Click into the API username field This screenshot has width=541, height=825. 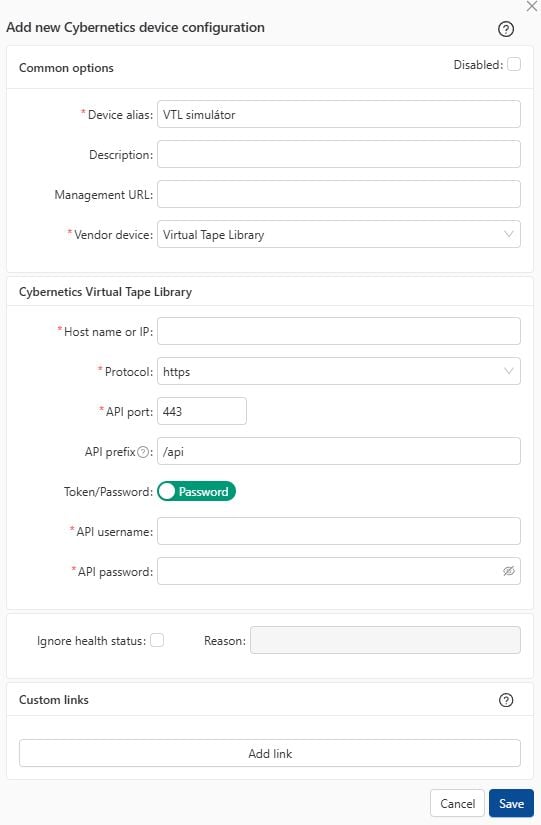(x=339, y=531)
